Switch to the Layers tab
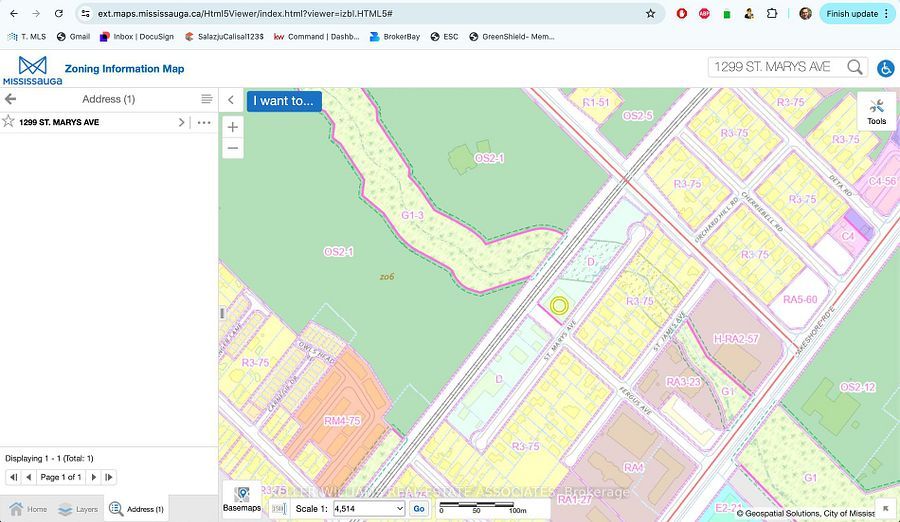 (x=77, y=509)
